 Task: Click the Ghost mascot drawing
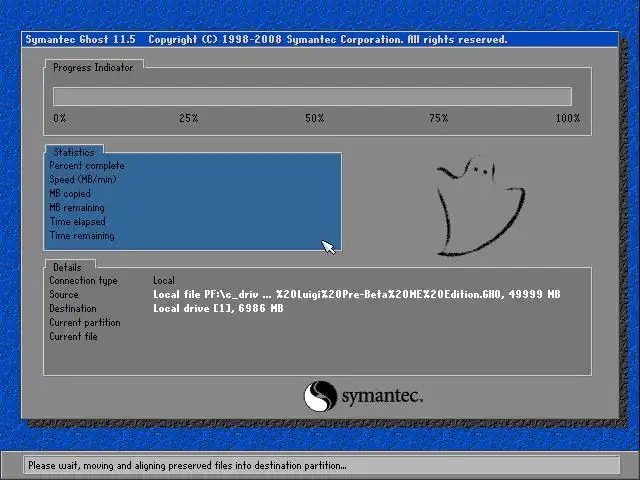pos(481,206)
